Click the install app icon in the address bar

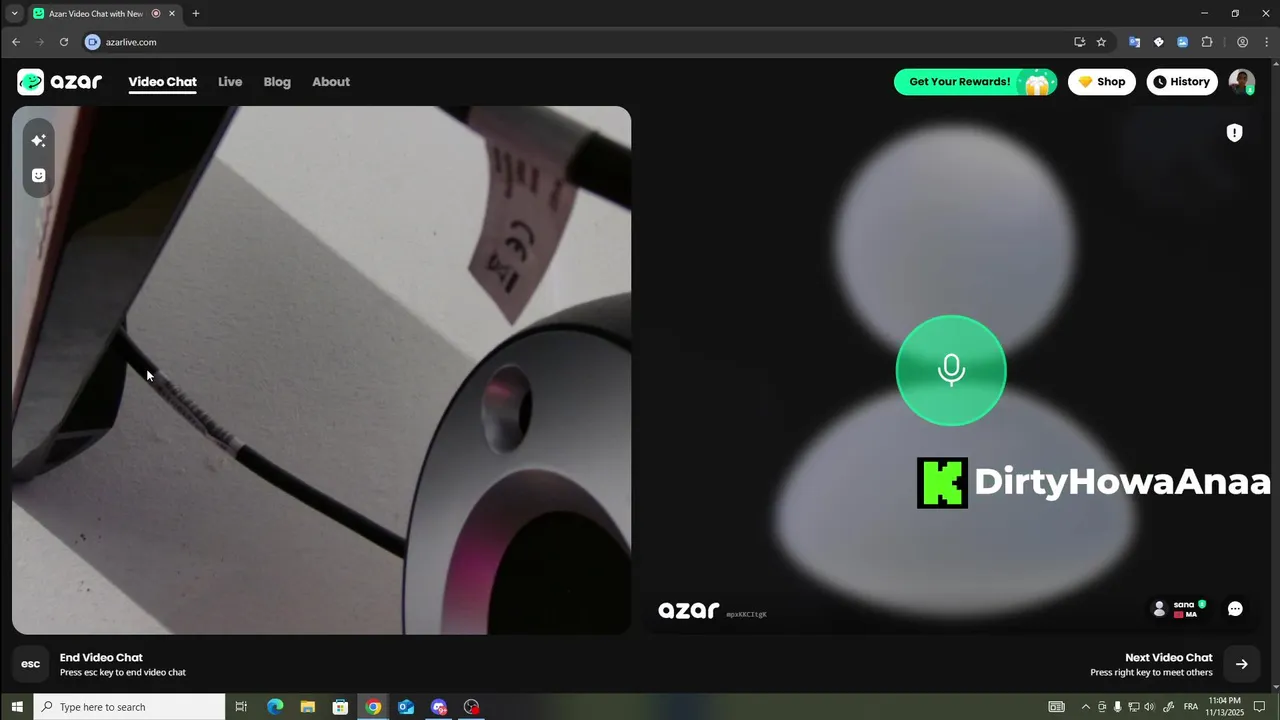pyautogui.click(x=1079, y=42)
